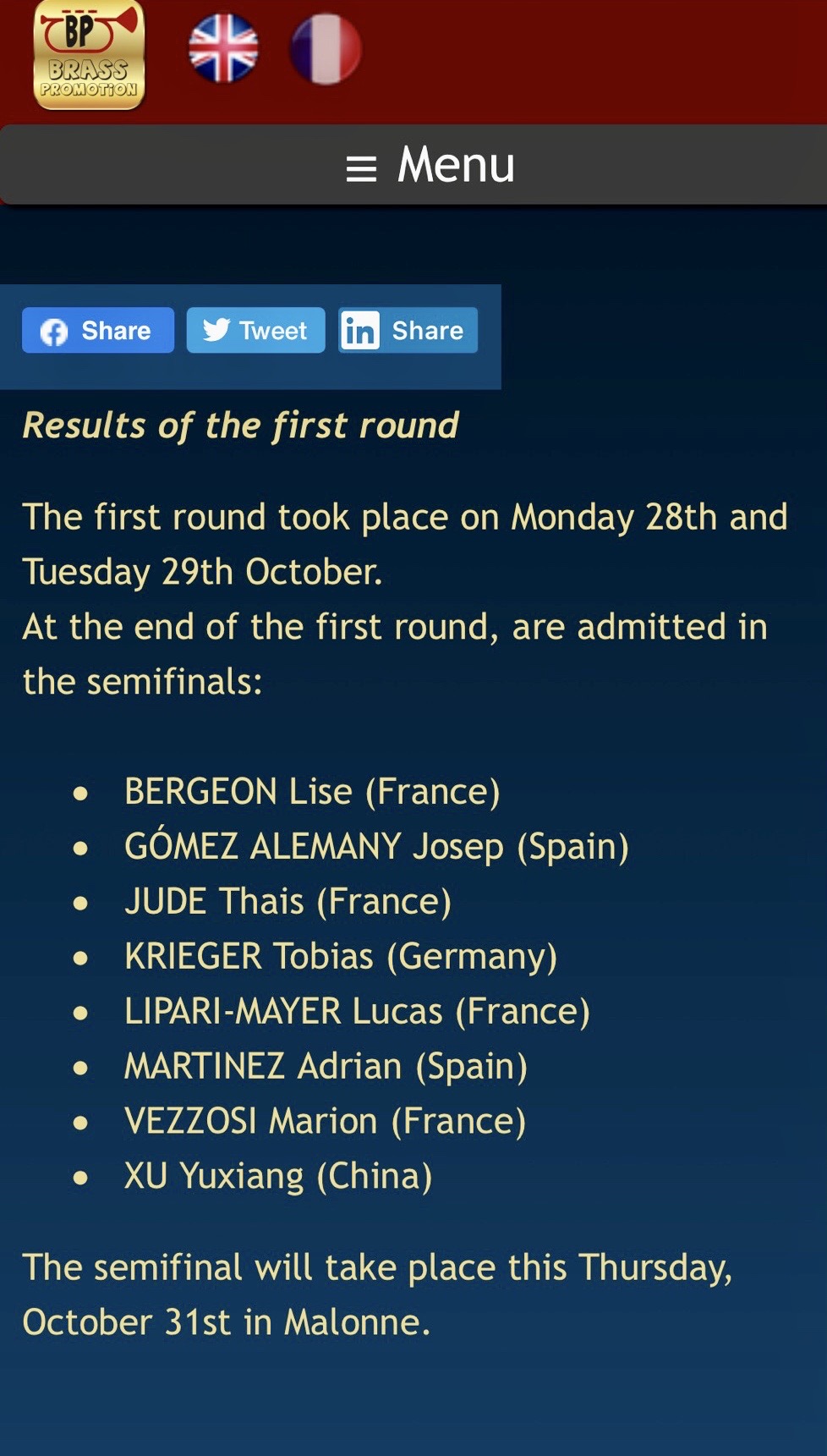Share the results on LinkedIn

click(x=408, y=330)
